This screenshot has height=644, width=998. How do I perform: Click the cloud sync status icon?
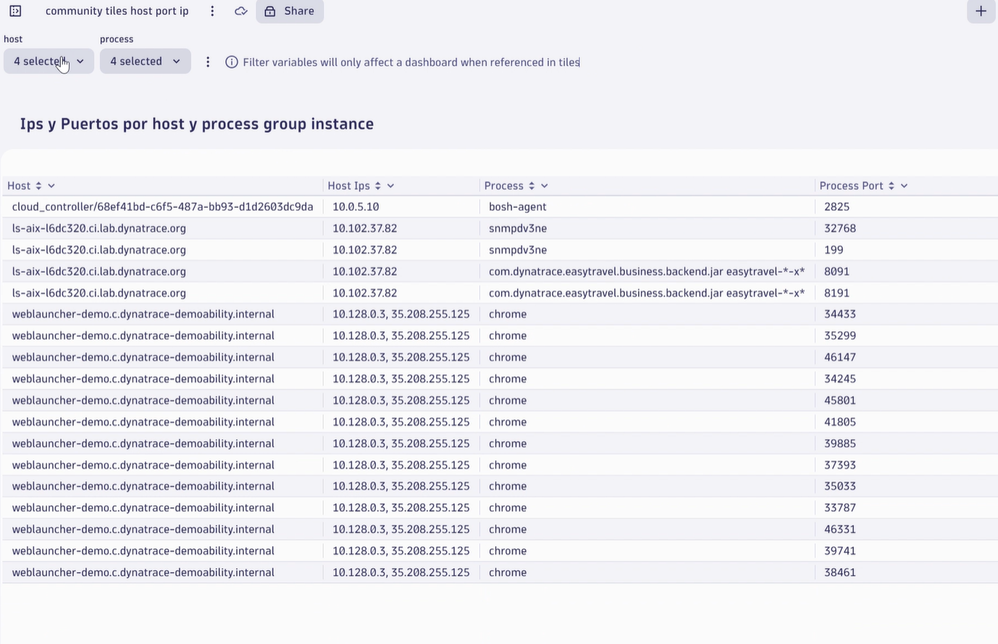point(241,11)
